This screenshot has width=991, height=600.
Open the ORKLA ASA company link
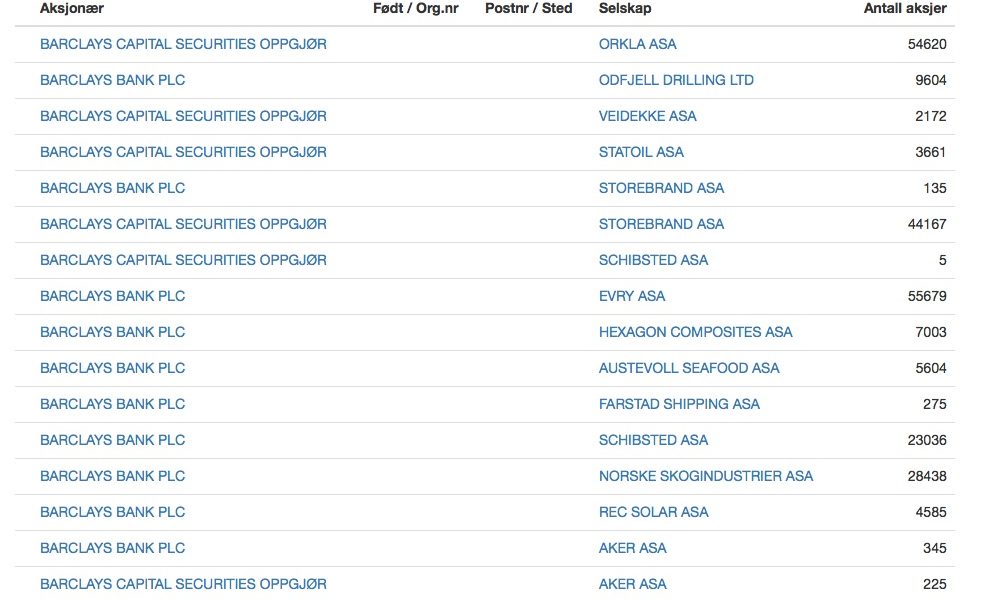637,44
